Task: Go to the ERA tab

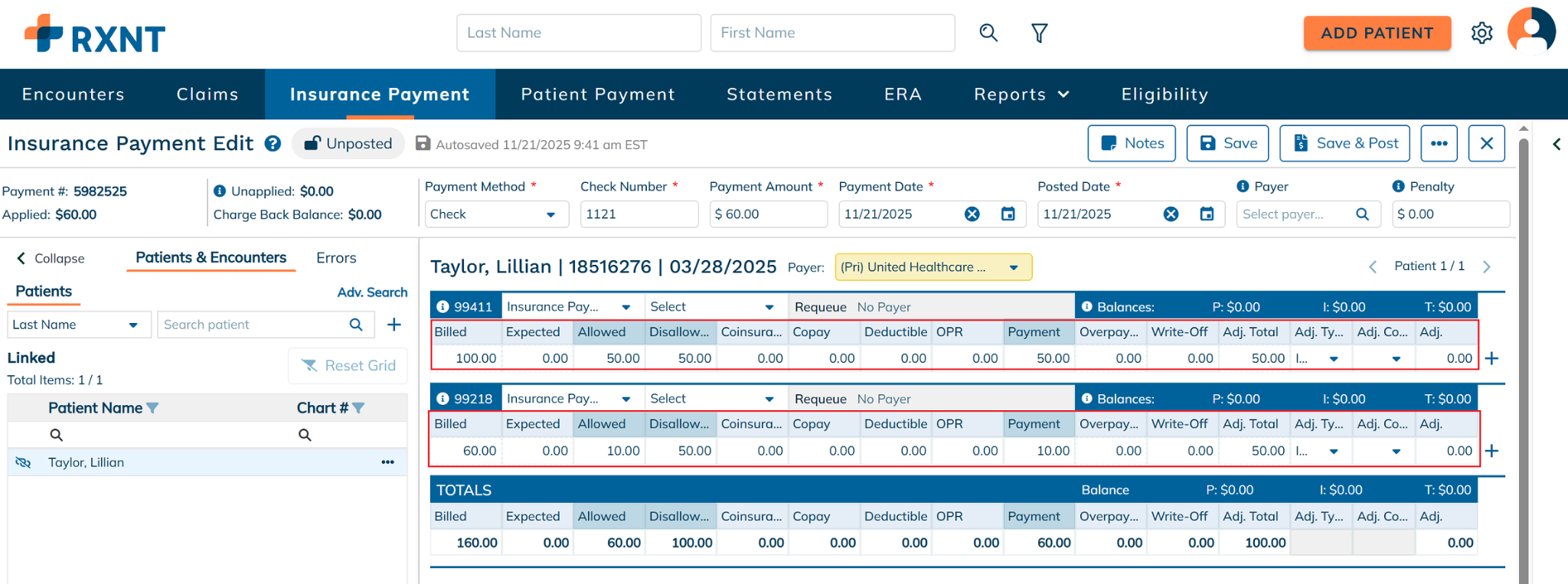Action: coord(903,94)
